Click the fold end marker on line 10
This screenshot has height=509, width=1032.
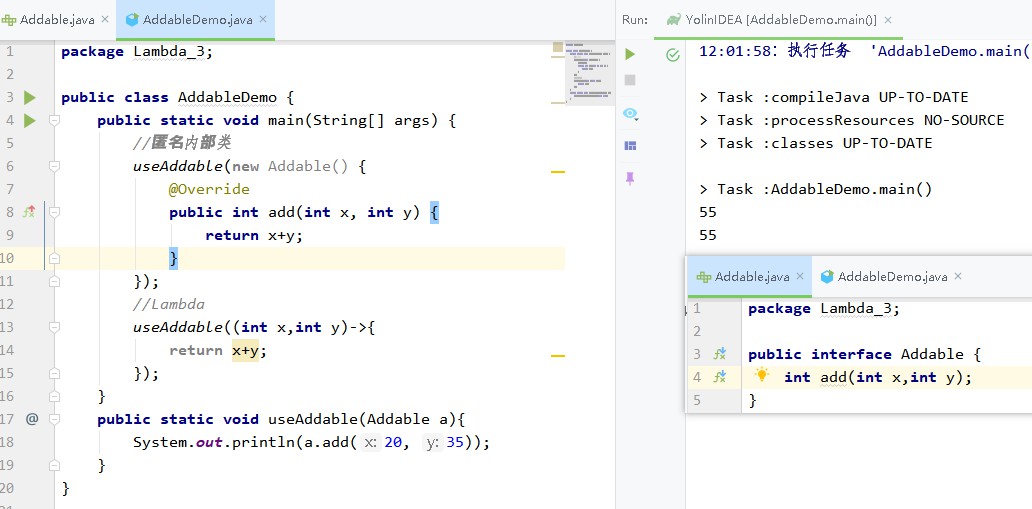(x=54, y=259)
